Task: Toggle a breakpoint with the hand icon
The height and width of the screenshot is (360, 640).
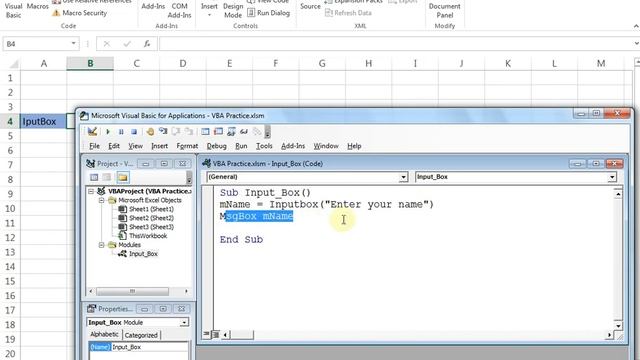Action: pos(150,131)
